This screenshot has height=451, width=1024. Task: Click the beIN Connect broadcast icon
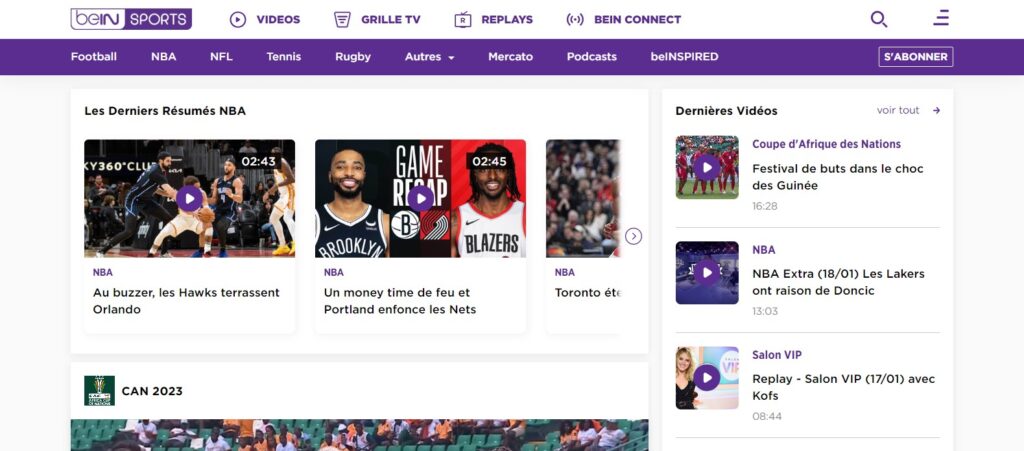pyautogui.click(x=575, y=20)
